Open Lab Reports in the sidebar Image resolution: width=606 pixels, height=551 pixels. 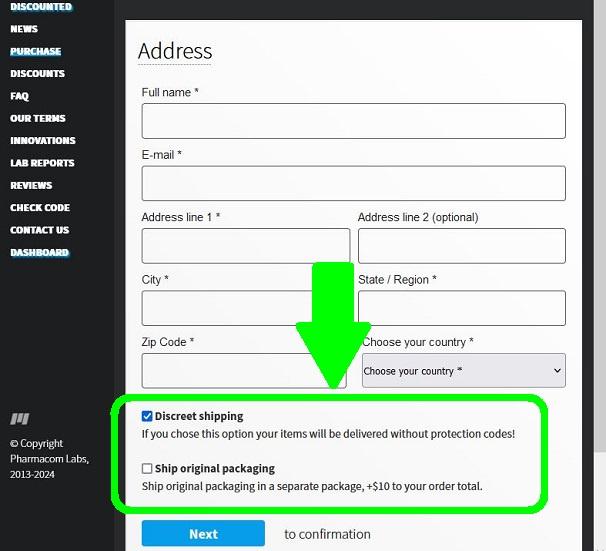42,163
